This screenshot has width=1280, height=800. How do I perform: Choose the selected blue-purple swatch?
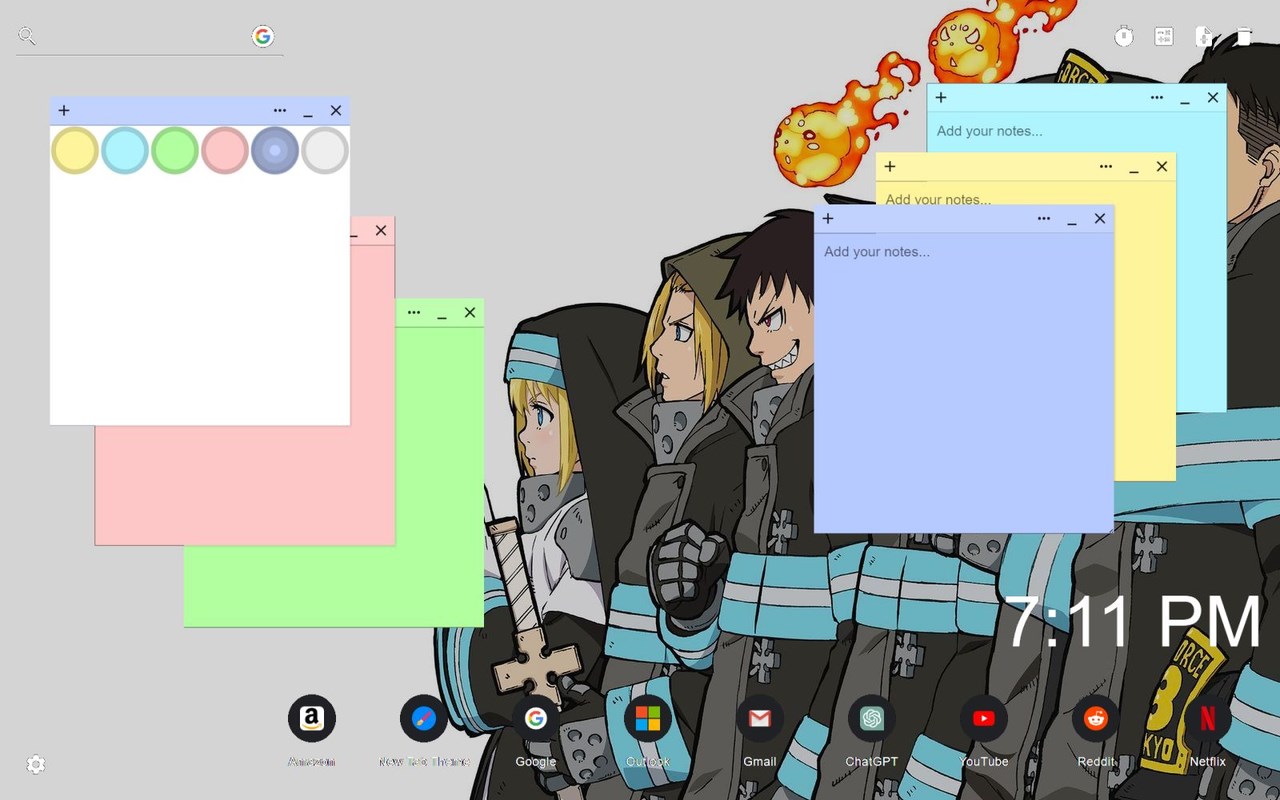point(275,150)
